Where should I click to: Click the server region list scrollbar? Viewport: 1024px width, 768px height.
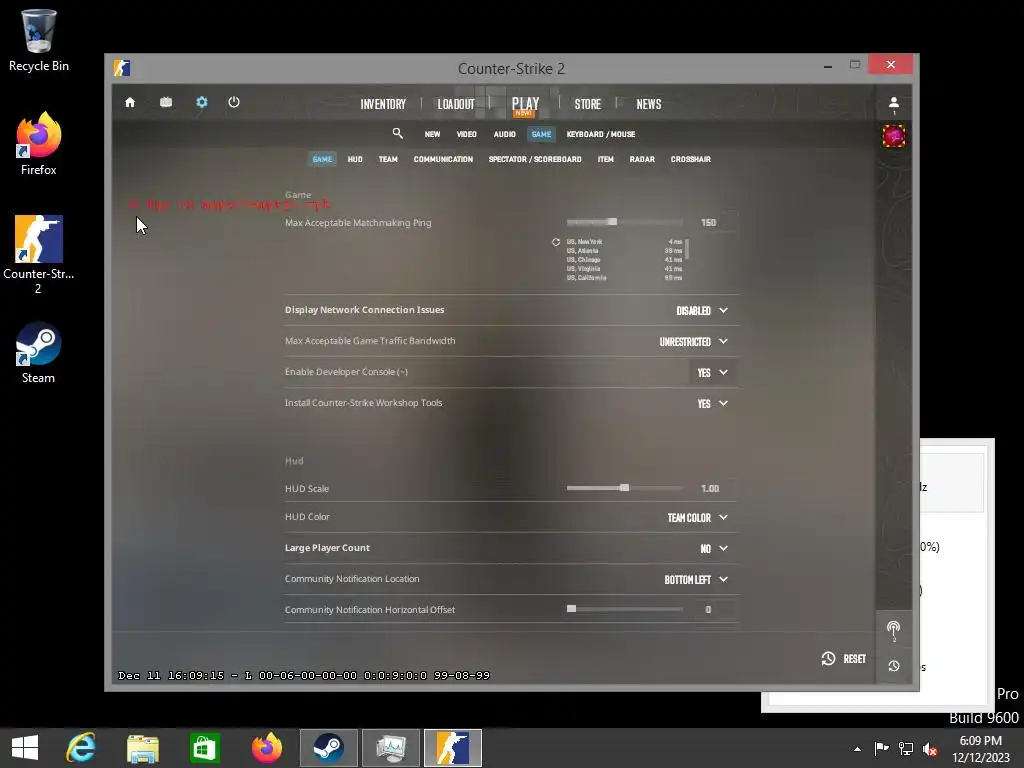pos(687,248)
